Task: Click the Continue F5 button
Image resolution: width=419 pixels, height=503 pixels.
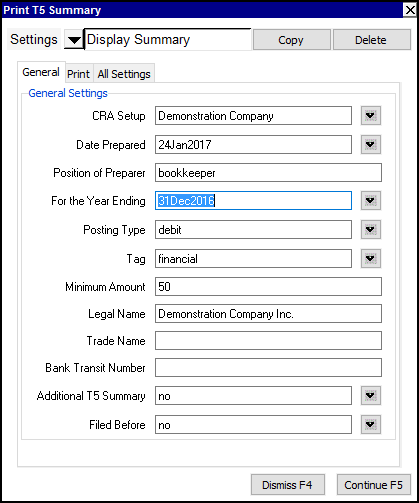Action: click(373, 485)
